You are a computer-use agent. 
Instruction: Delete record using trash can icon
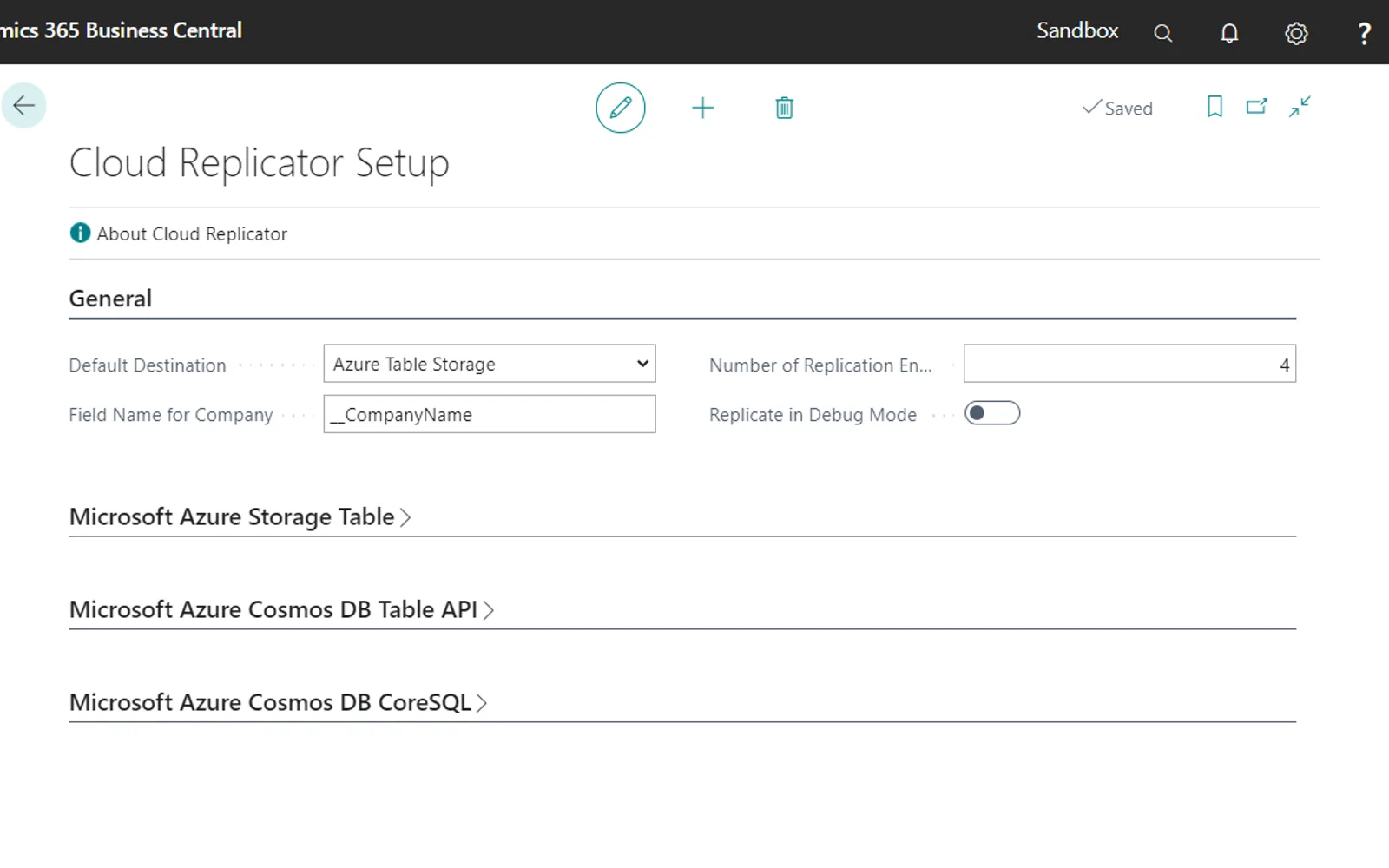click(x=784, y=108)
